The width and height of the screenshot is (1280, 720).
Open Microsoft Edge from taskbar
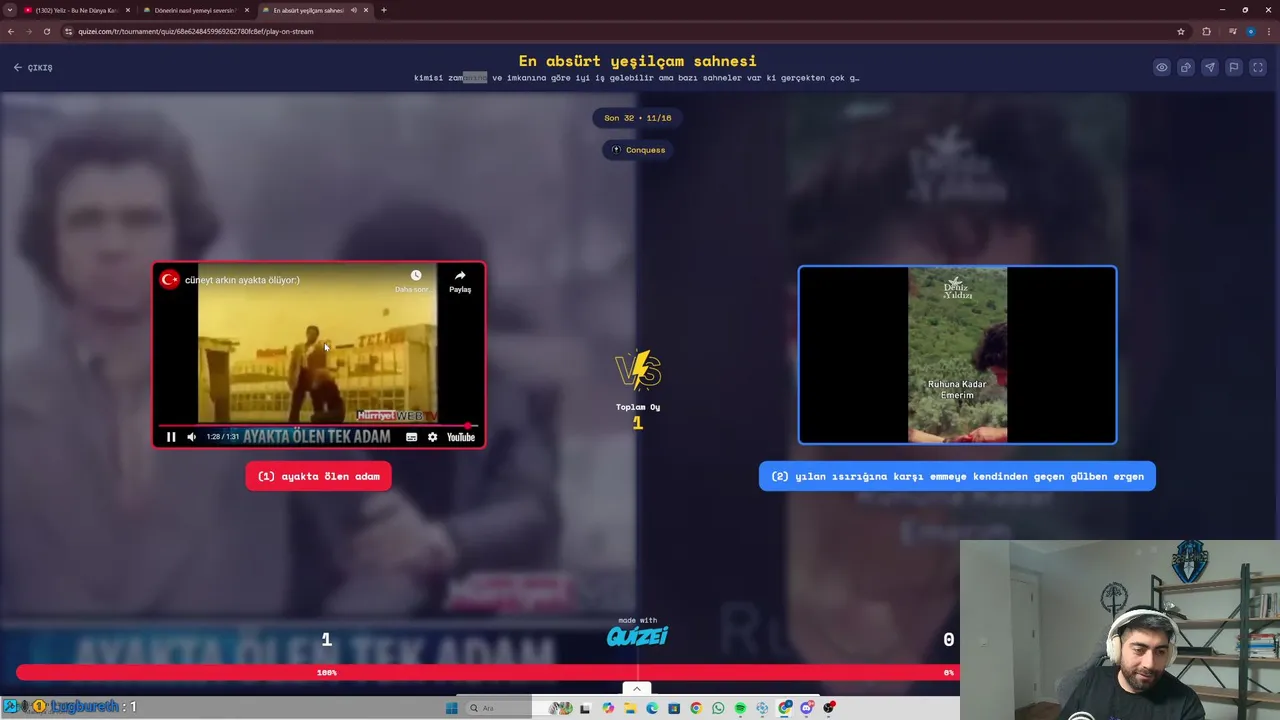652,708
